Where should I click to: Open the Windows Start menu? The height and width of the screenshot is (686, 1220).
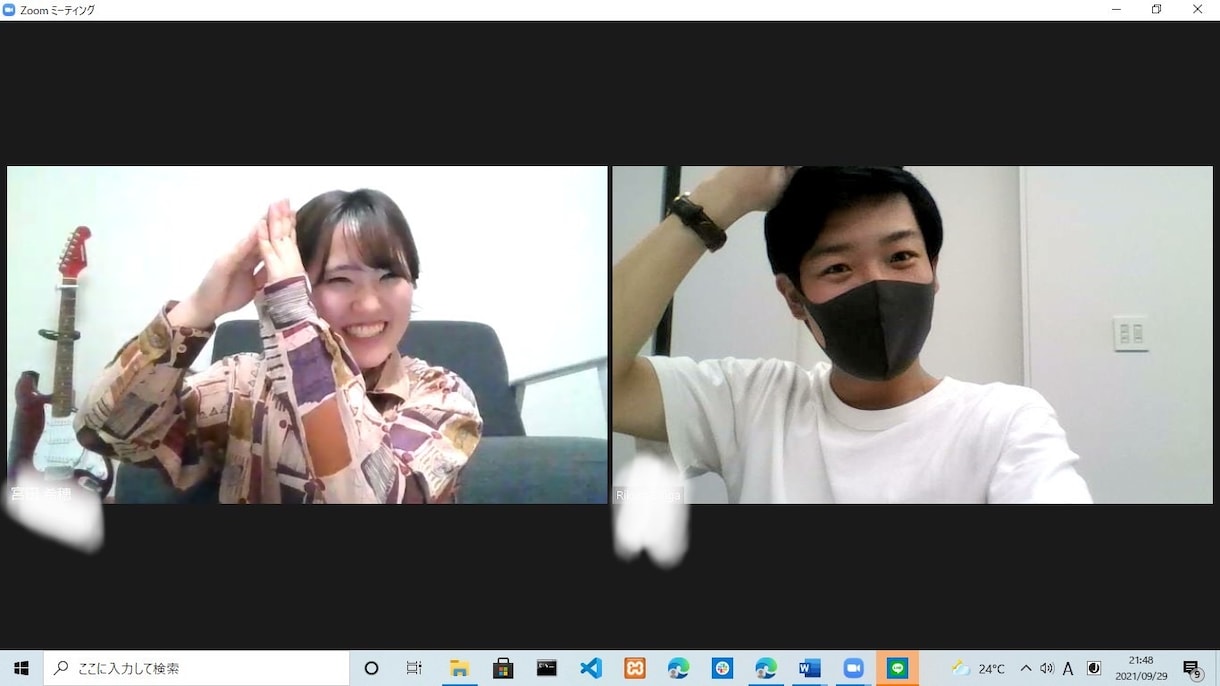pyautogui.click(x=21, y=668)
